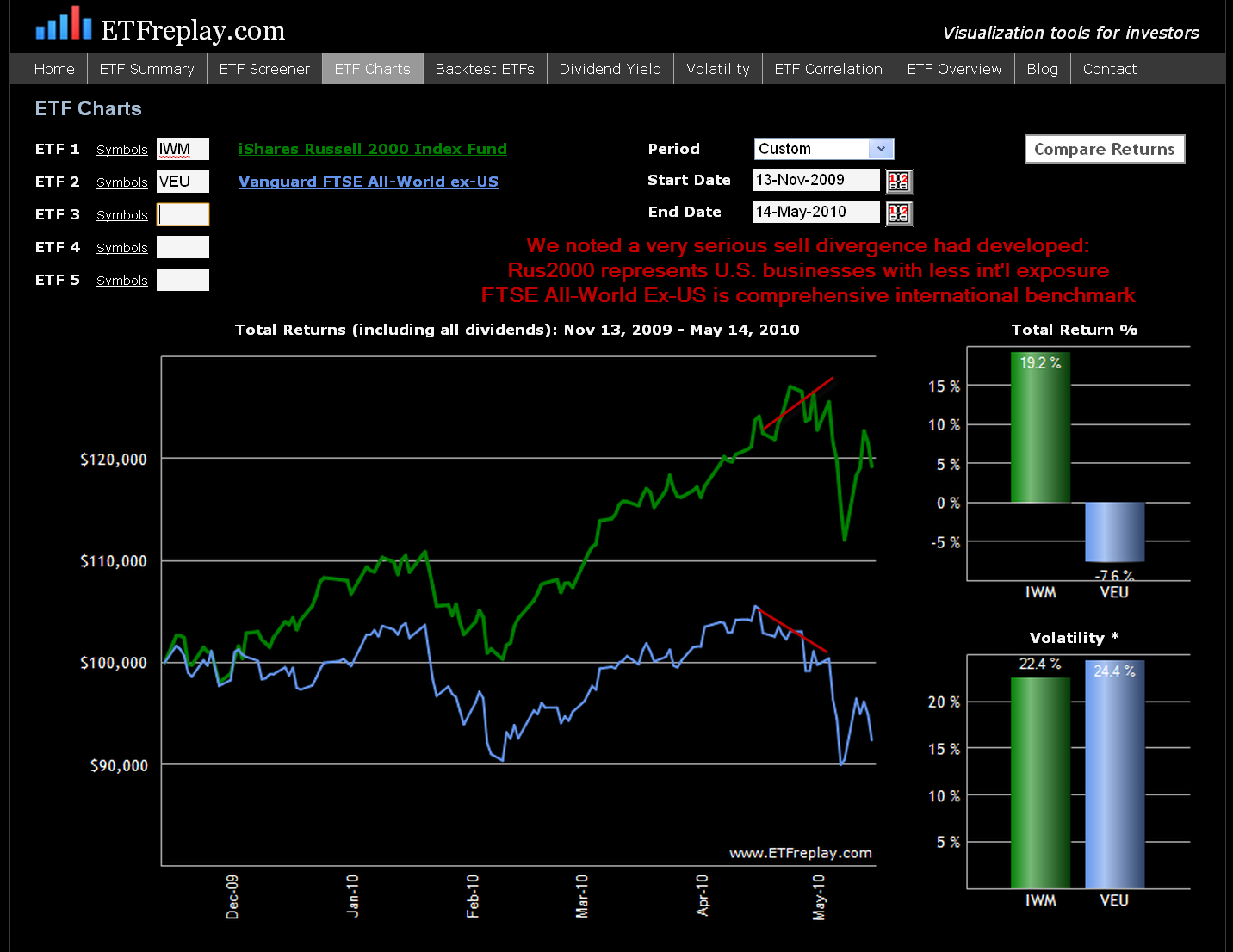Click the green IWM Volatility bar

point(1040,782)
